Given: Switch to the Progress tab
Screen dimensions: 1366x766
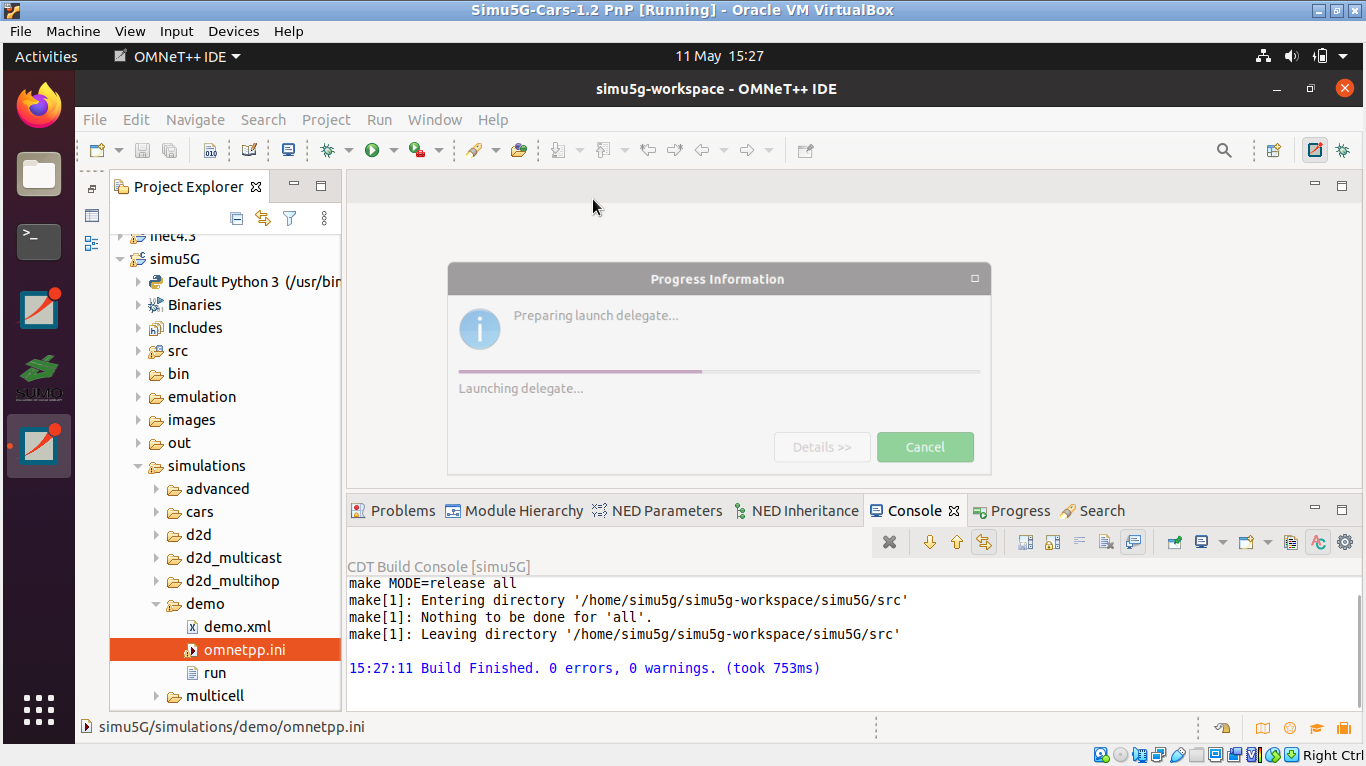Looking at the screenshot, I should point(1011,511).
